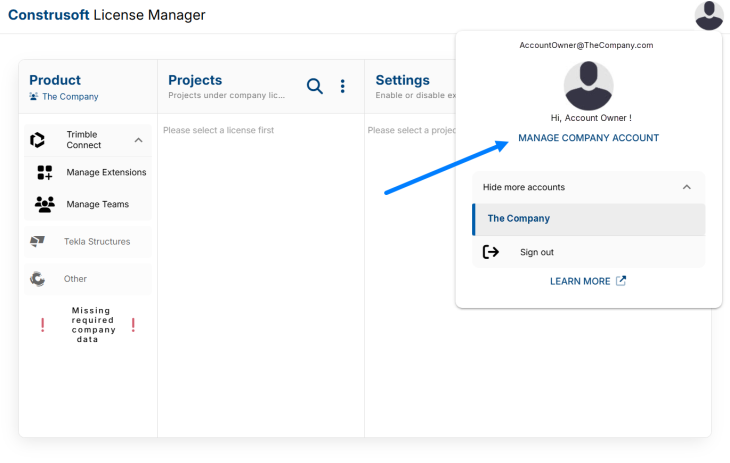Click the top-right user avatar icon
Image resolution: width=730 pixels, height=463 pixels.
pos(709,15)
